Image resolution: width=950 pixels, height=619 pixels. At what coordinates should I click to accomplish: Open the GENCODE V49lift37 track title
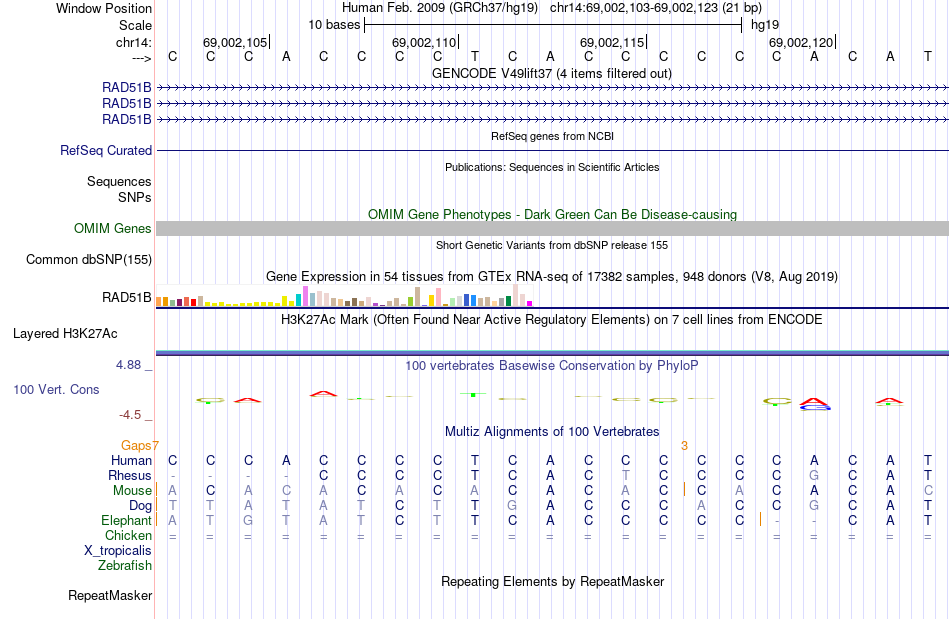(551, 73)
